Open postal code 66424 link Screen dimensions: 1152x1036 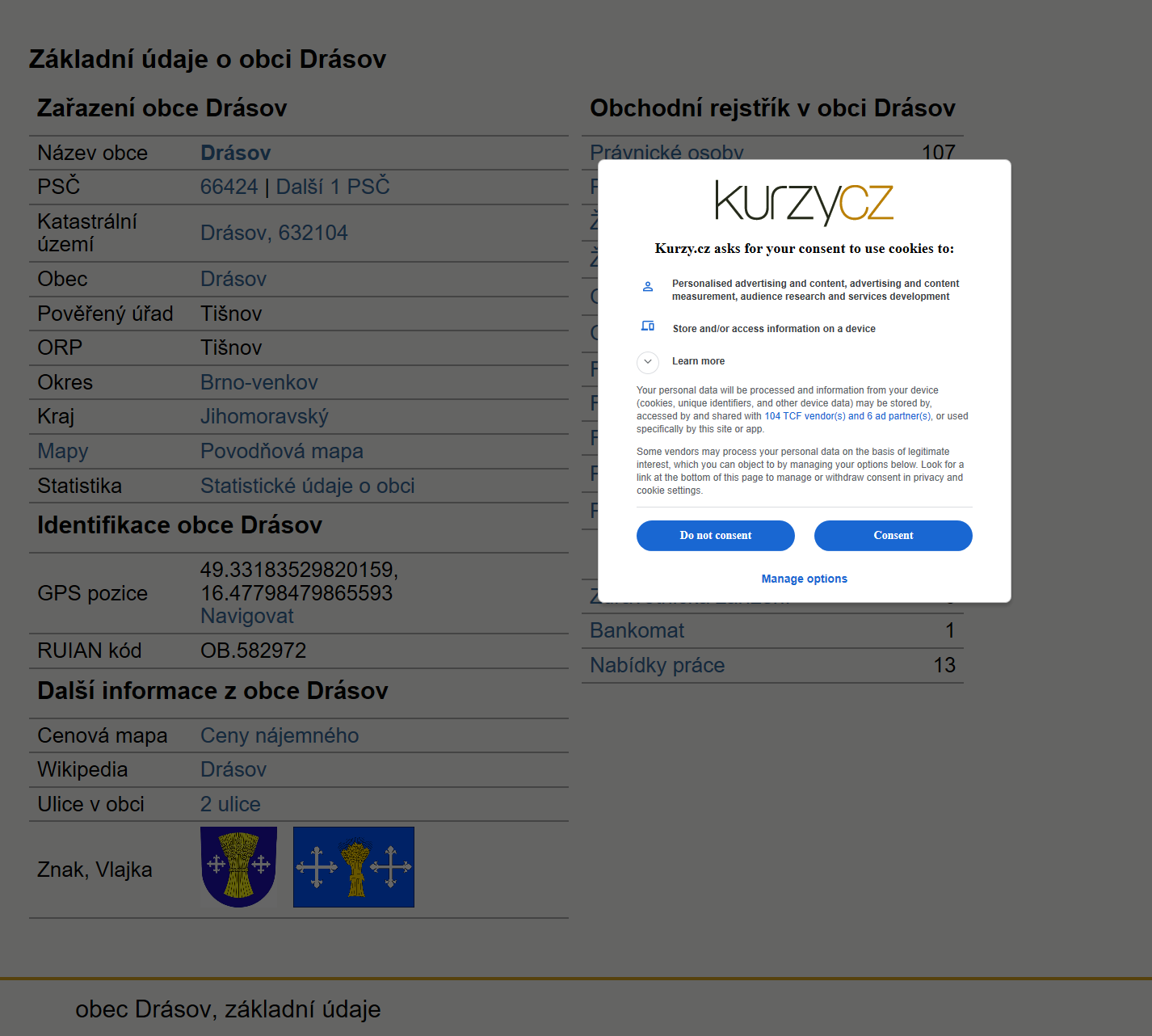pyautogui.click(x=229, y=187)
